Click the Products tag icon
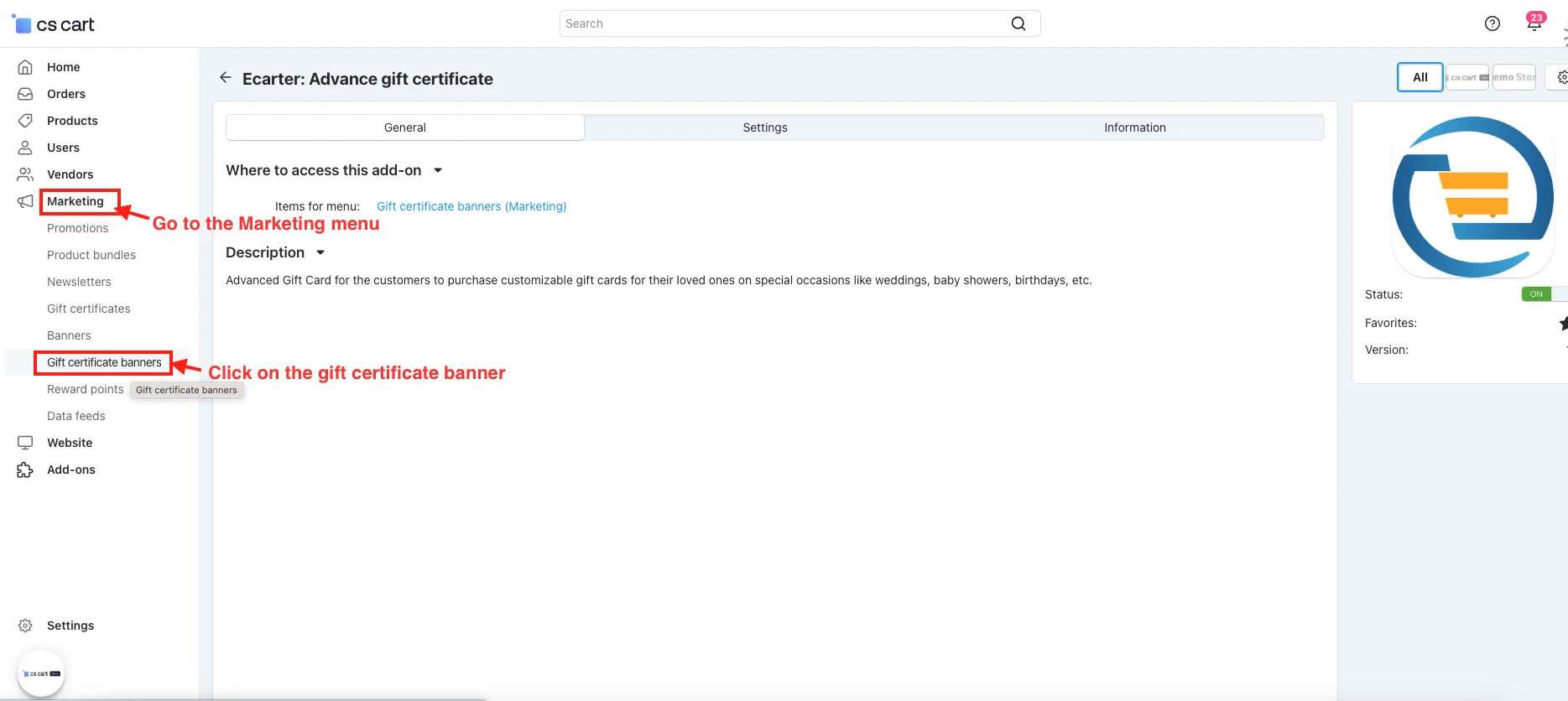Screen dimensions: 1568x701 (x=25, y=121)
